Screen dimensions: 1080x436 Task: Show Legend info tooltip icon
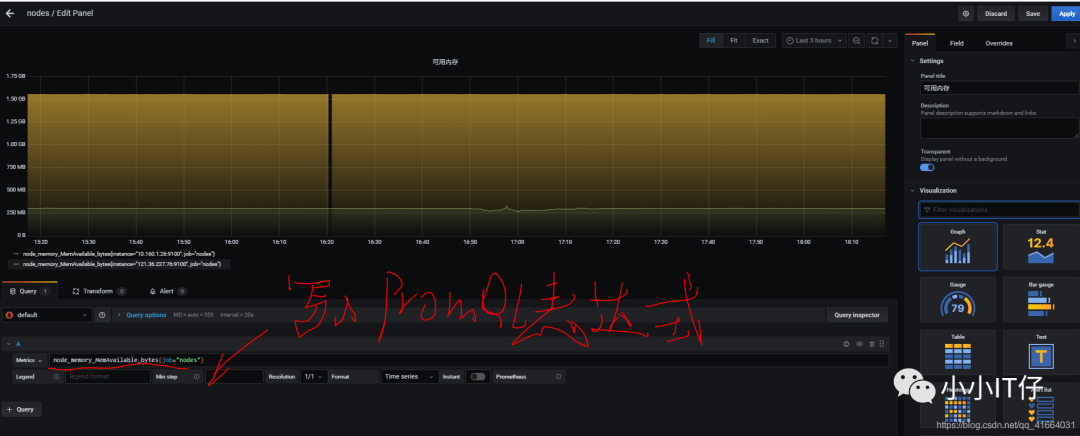pyautogui.click(x=56, y=377)
